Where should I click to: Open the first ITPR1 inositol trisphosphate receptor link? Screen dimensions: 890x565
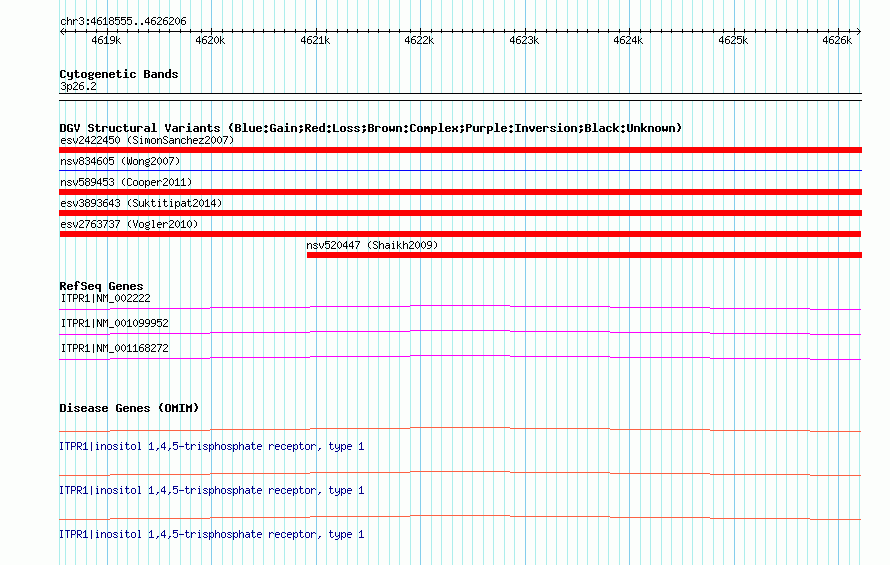[211, 446]
